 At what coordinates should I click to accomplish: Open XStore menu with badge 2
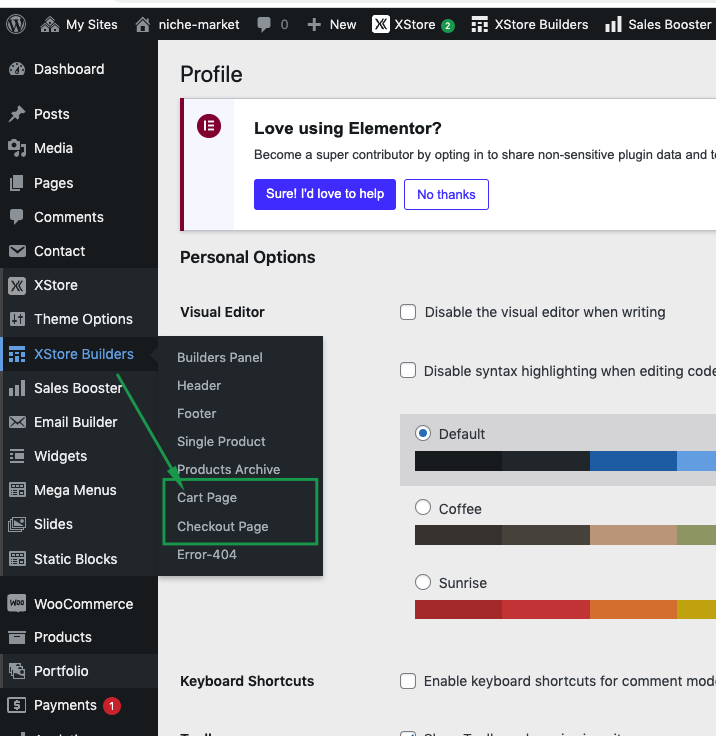click(414, 24)
